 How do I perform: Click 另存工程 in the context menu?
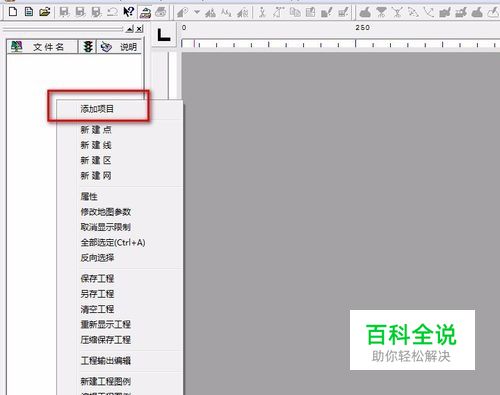point(97,294)
